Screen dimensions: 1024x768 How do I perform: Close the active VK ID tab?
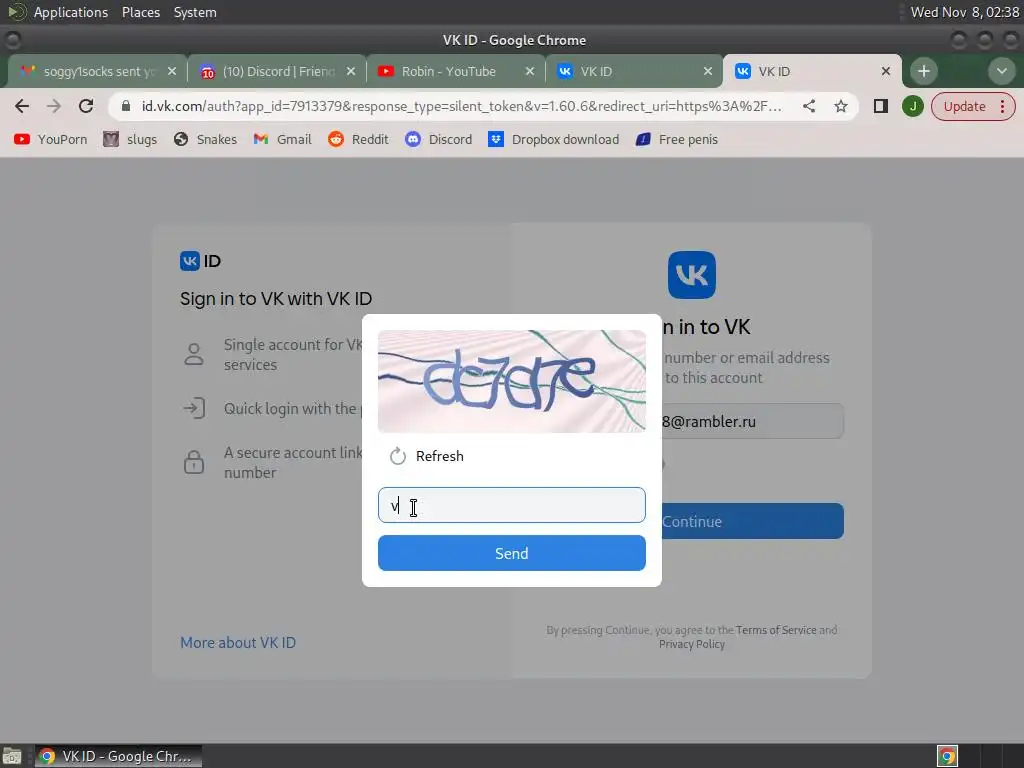[x=886, y=71]
